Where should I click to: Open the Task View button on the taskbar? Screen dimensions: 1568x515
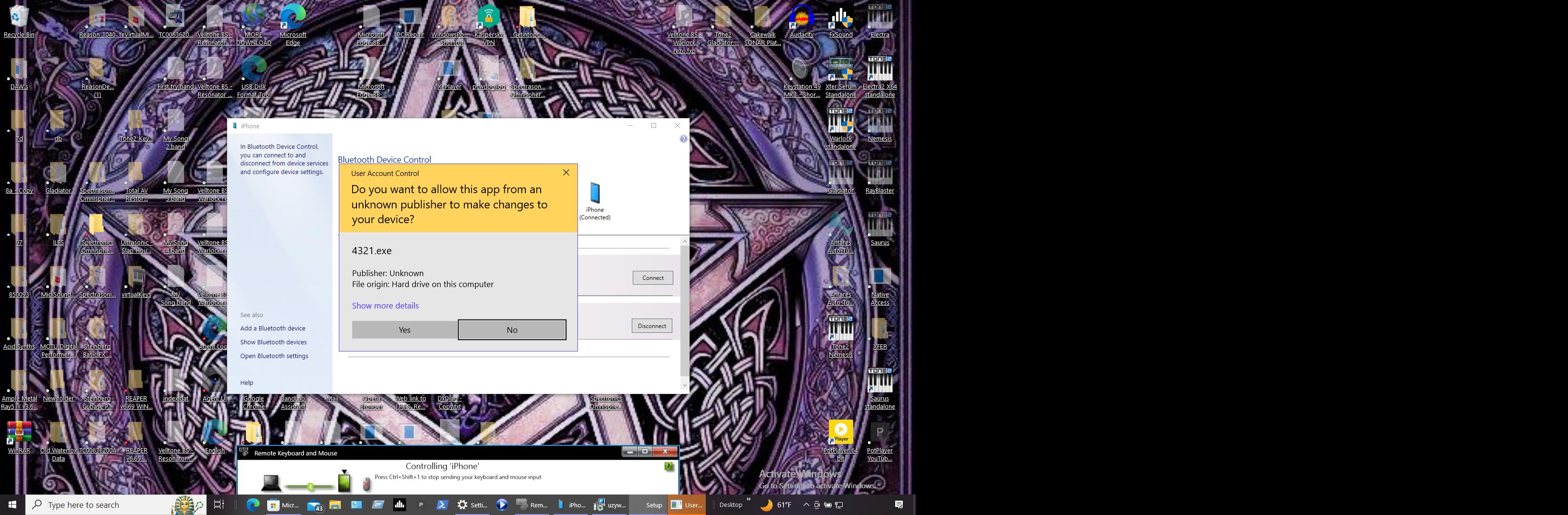(219, 505)
